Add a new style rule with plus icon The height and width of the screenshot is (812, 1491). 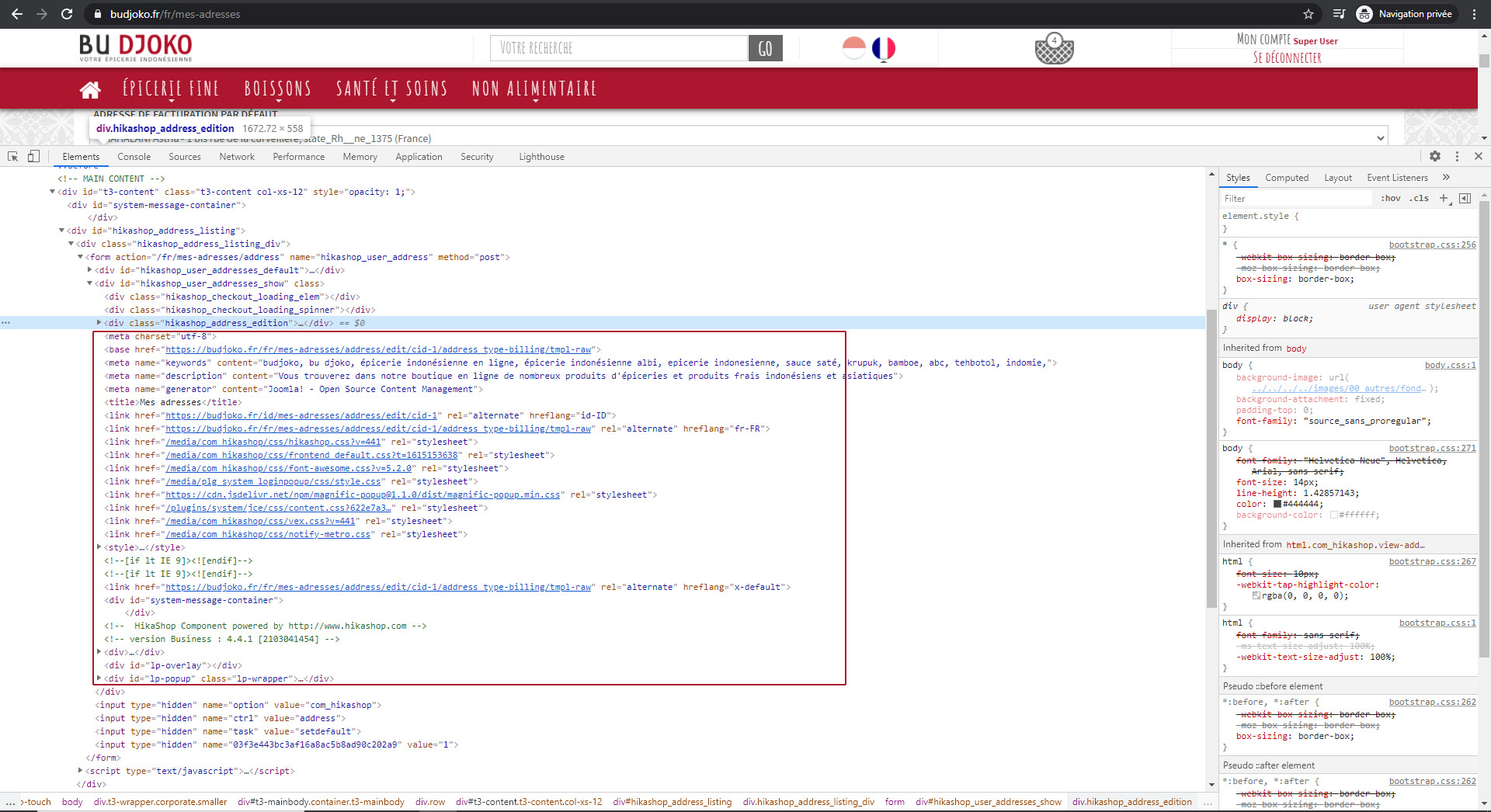pos(1444,198)
